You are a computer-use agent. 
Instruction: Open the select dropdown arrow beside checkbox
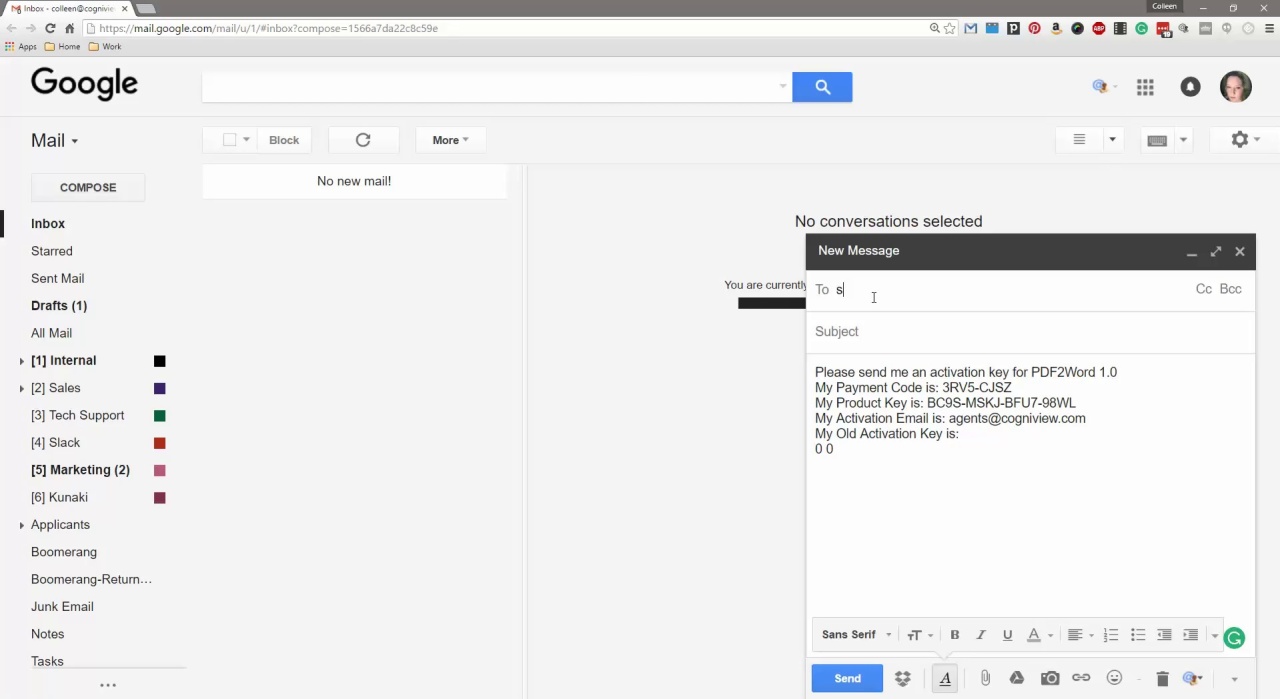click(x=246, y=140)
